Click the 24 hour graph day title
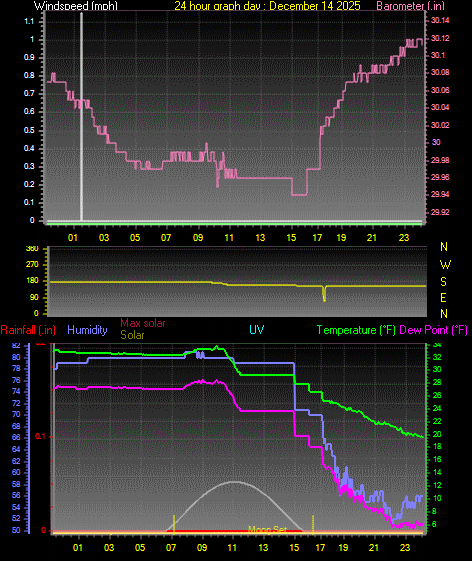The image size is (472, 561). (x=267, y=6)
